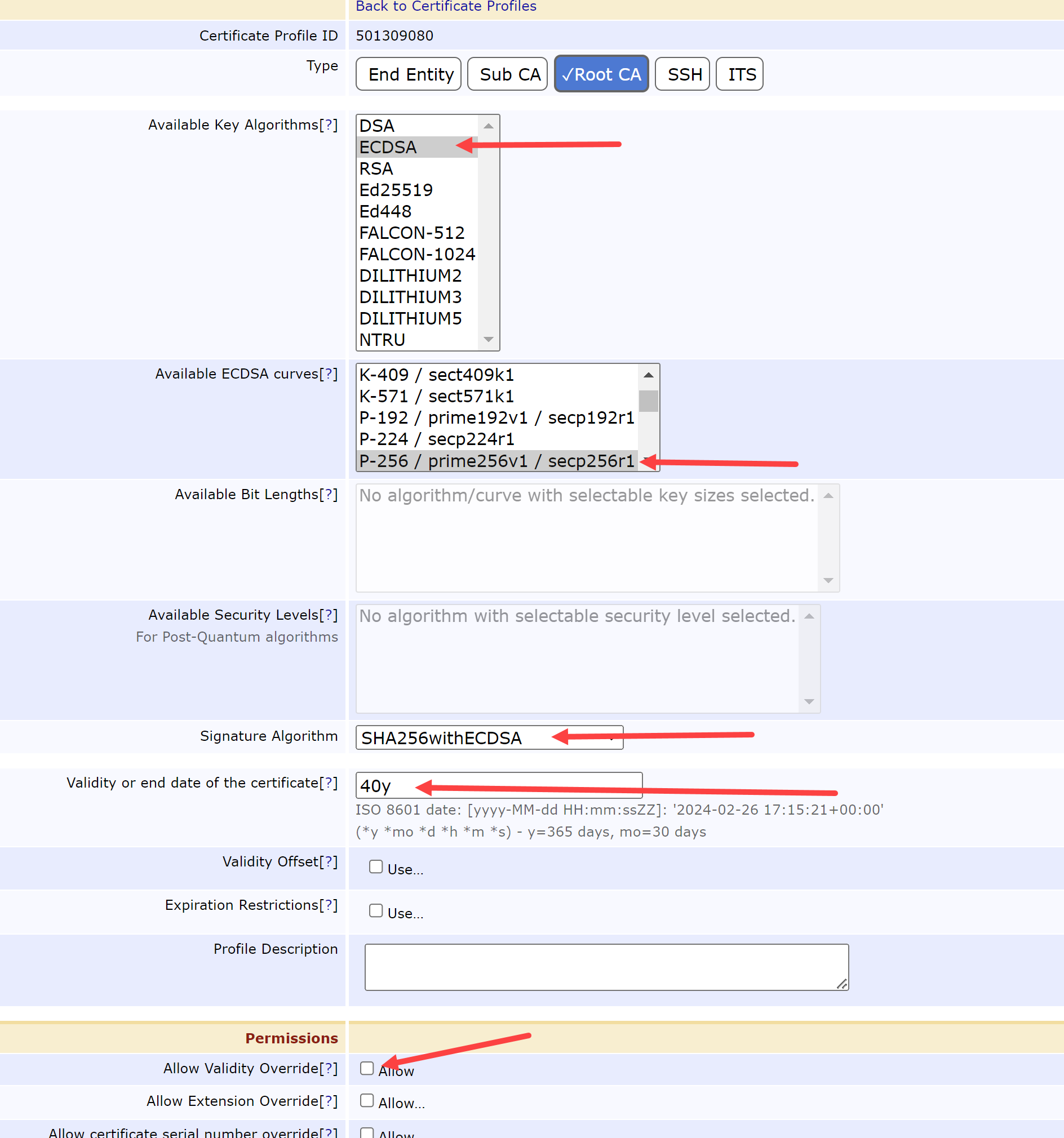
Task: Click the validity input field
Action: coord(498,785)
